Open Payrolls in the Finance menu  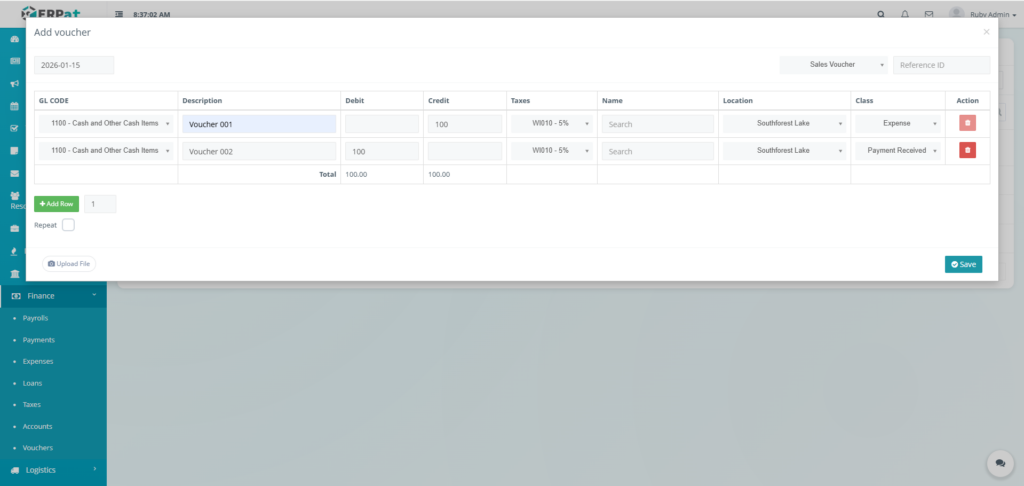coord(36,318)
